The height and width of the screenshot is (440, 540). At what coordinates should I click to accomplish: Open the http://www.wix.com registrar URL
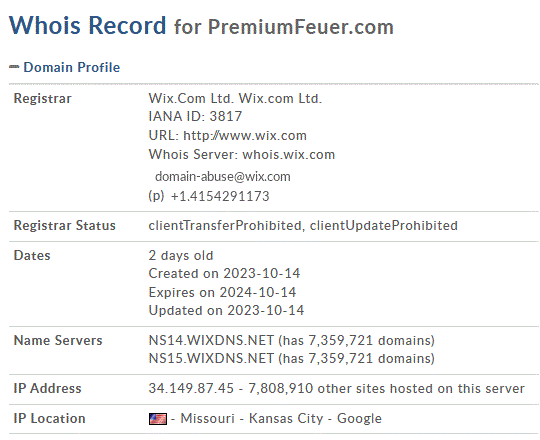pos(245,135)
